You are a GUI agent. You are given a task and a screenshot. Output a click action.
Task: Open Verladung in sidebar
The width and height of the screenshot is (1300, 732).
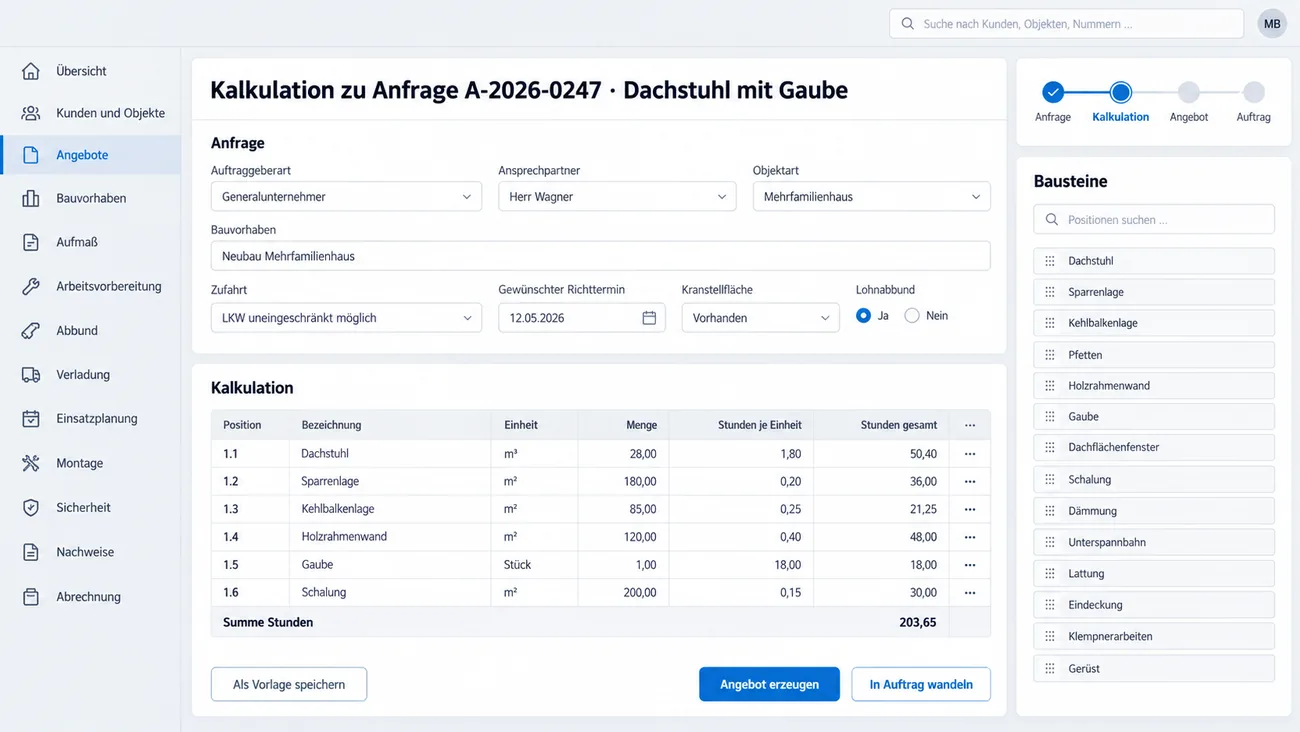[90, 375]
